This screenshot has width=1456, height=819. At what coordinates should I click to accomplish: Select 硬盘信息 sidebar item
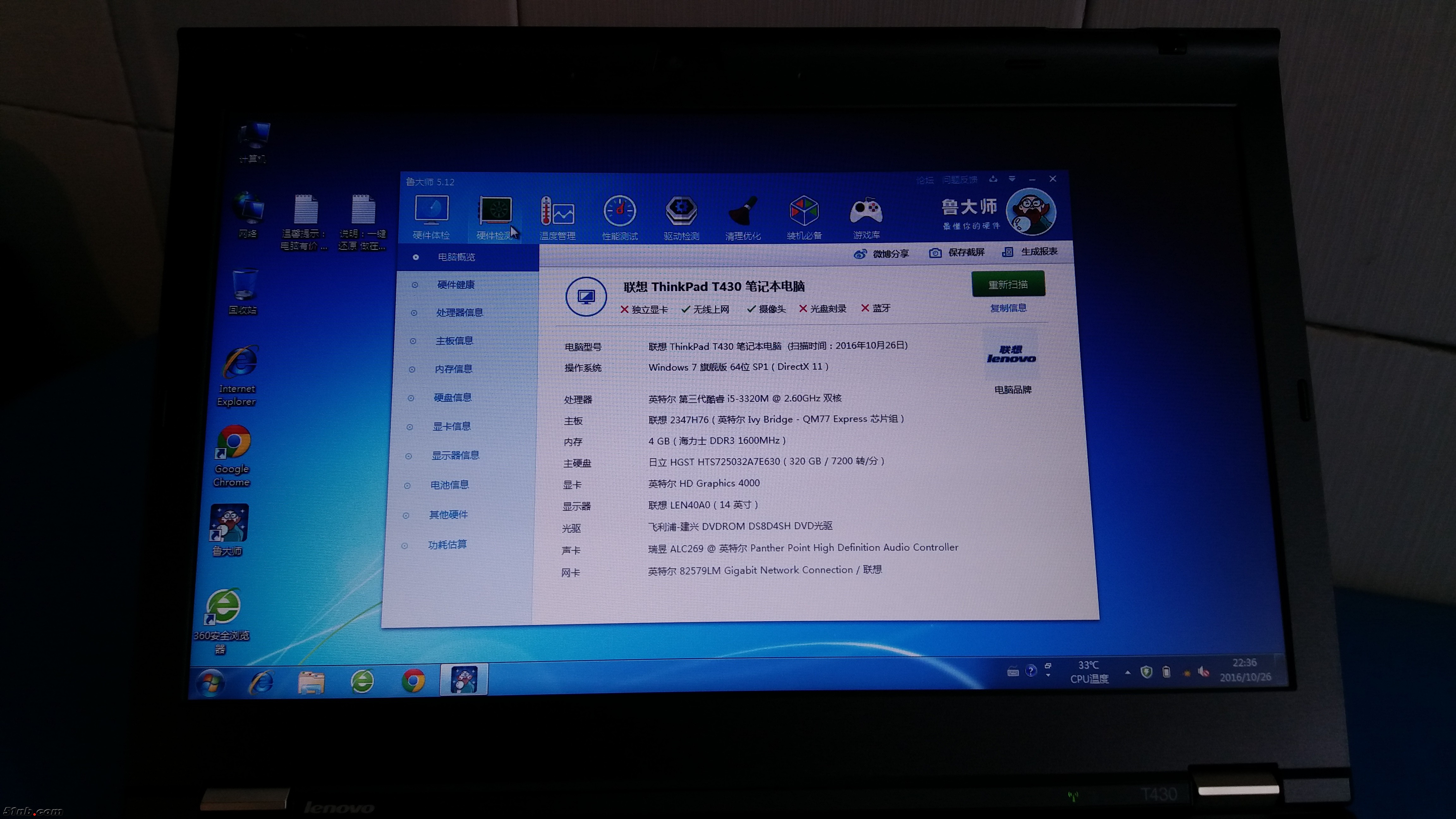tap(452, 398)
